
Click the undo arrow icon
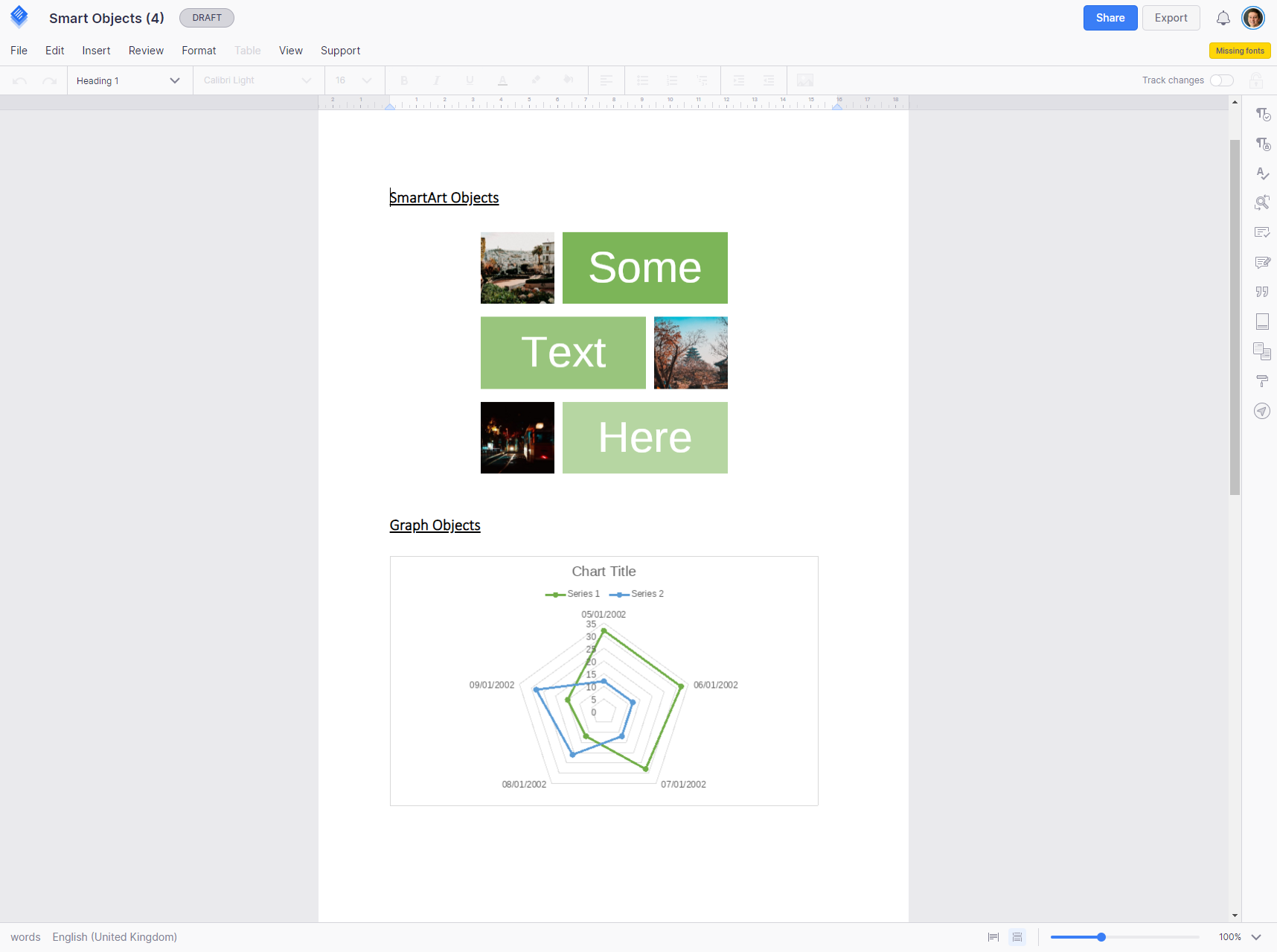click(x=20, y=80)
